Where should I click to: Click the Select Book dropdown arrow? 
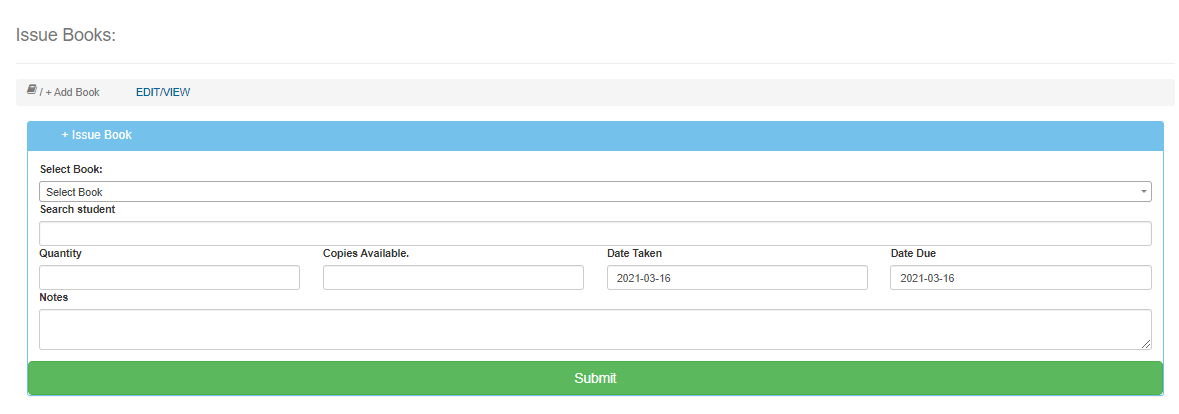click(x=1142, y=192)
